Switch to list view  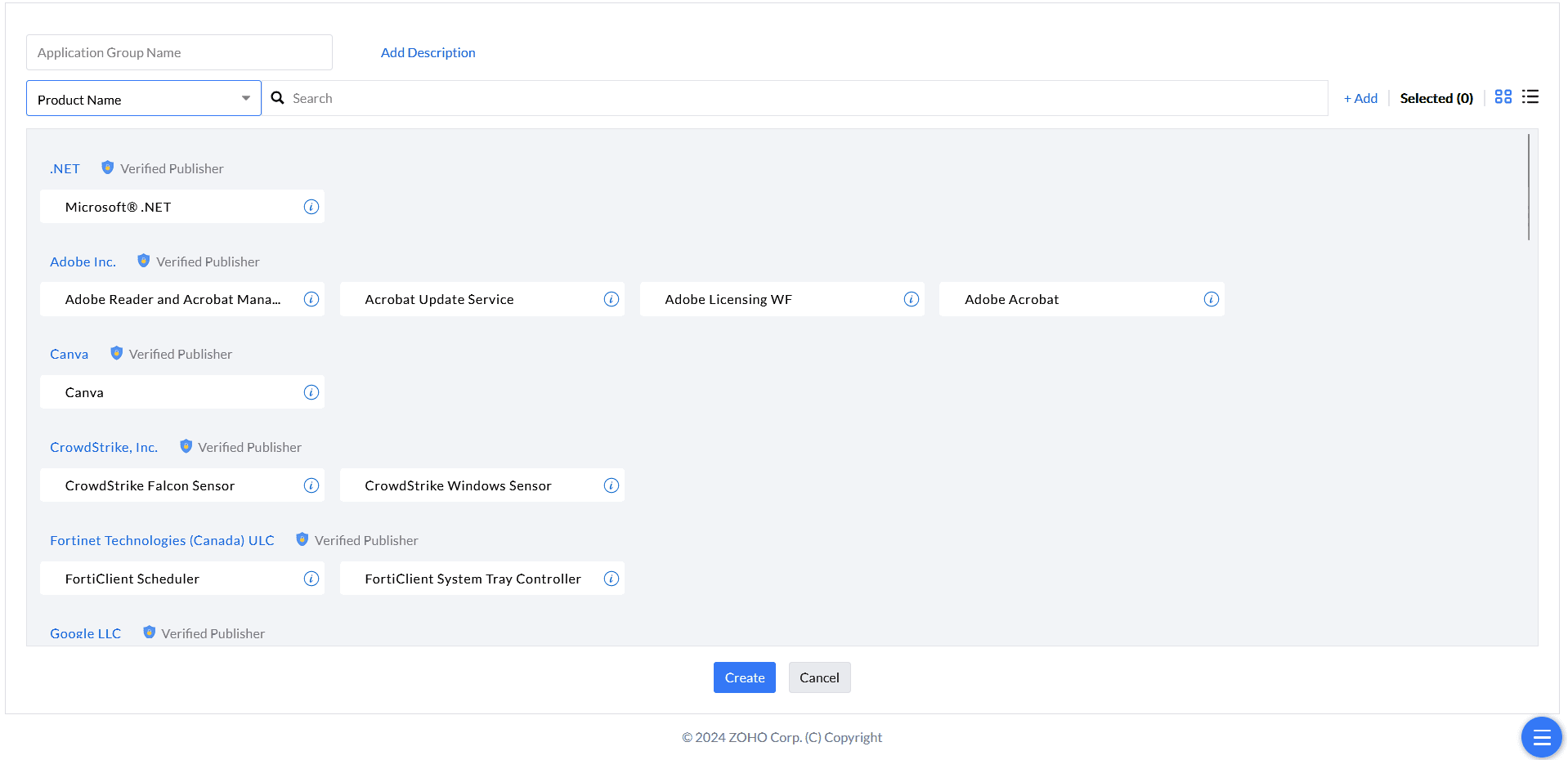1530,96
